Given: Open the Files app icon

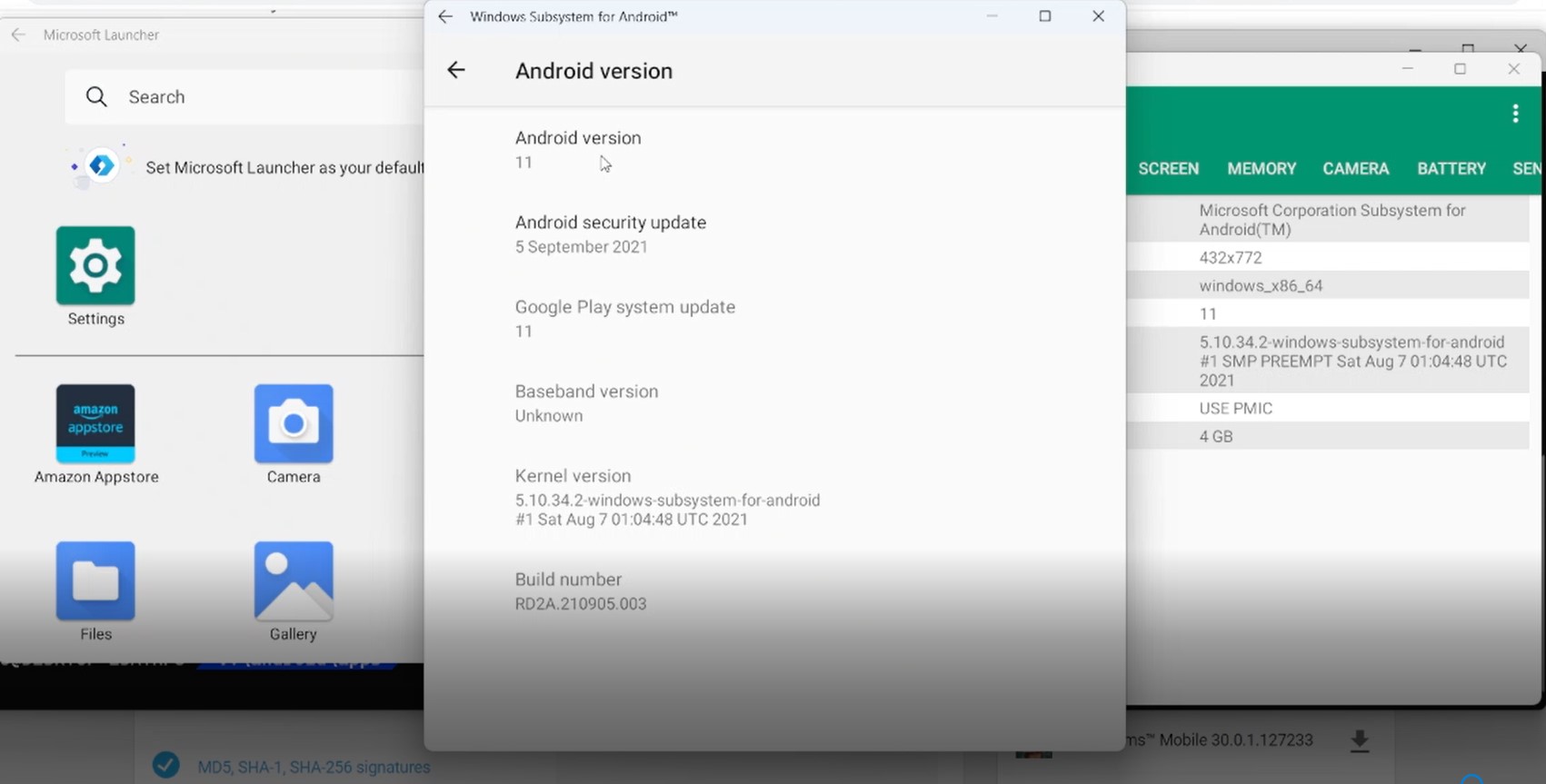Looking at the screenshot, I should [x=95, y=581].
